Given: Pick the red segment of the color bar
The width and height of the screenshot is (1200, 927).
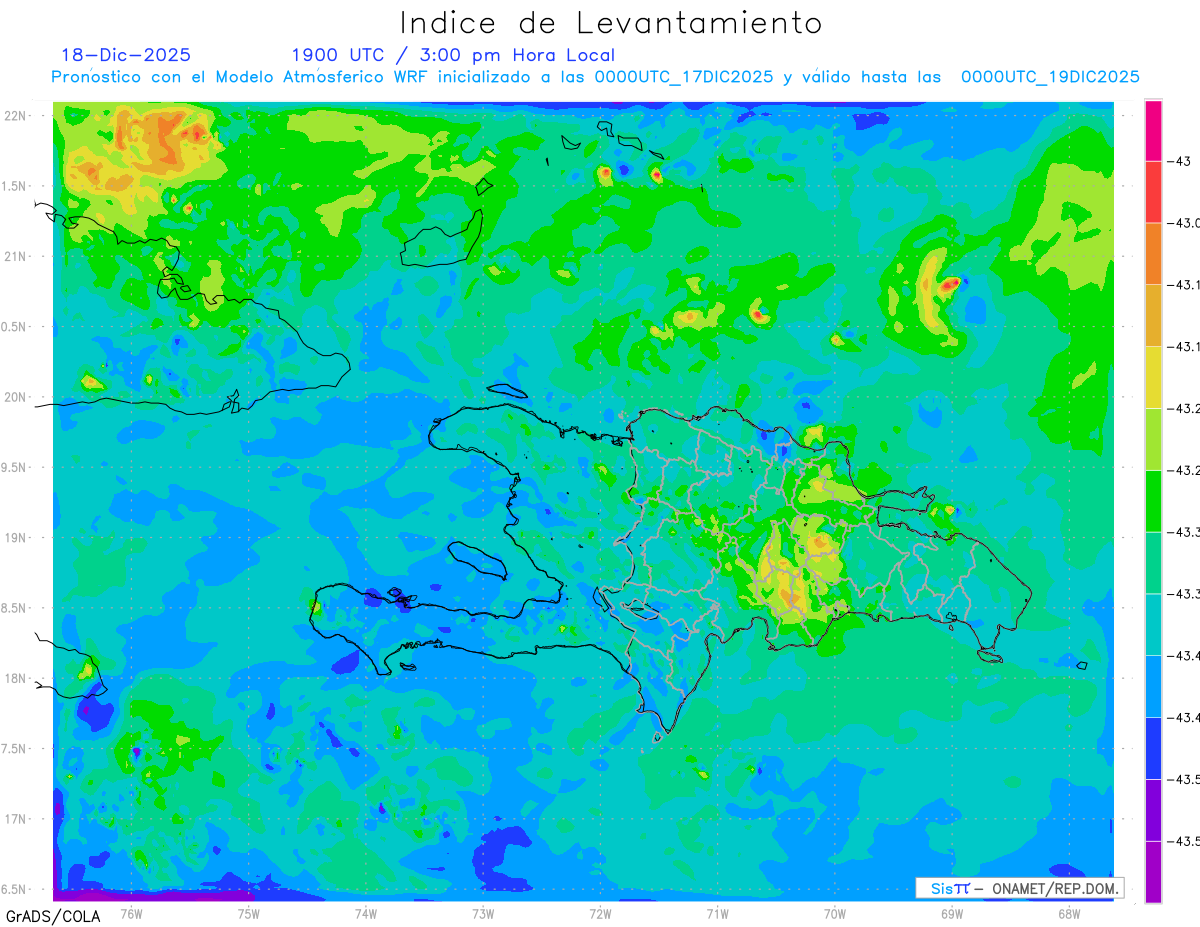Looking at the screenshot, I should (1154, 192).
